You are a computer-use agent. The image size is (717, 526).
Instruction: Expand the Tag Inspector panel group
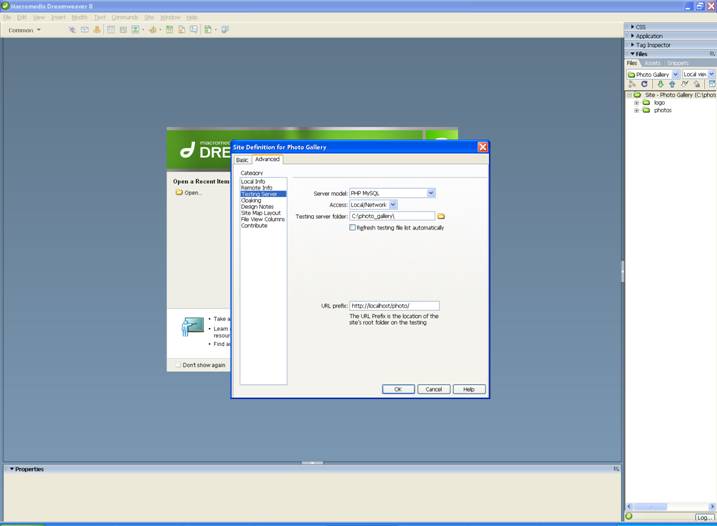click(x=632, y=45)
